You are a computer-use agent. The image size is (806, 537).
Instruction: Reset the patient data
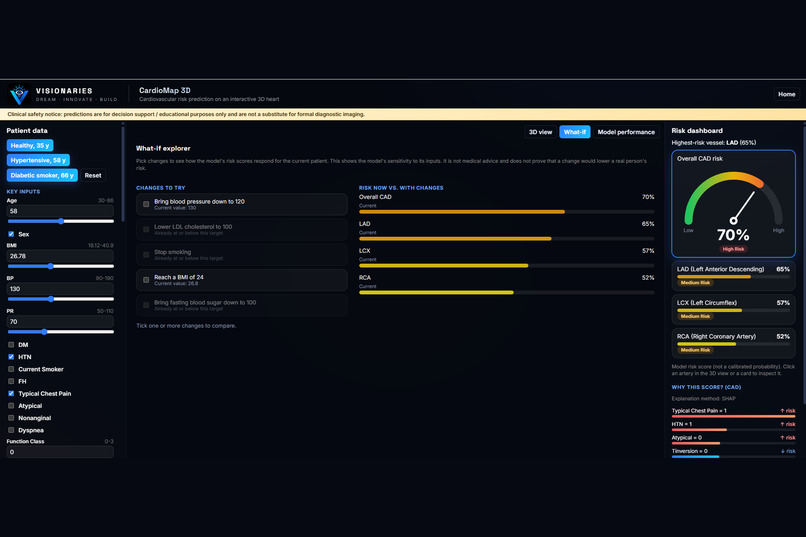point(93,175)
